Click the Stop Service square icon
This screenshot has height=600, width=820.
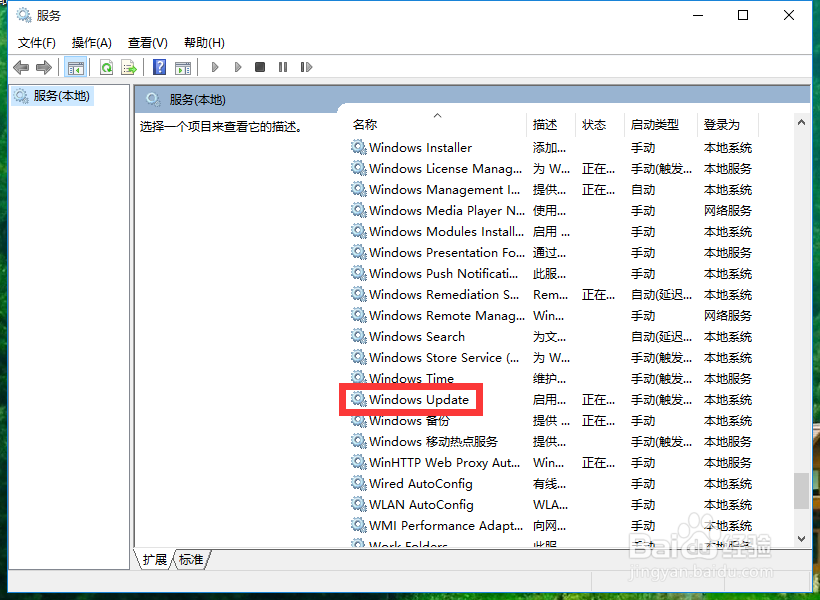pyautogui.click(x=260, y=67)
